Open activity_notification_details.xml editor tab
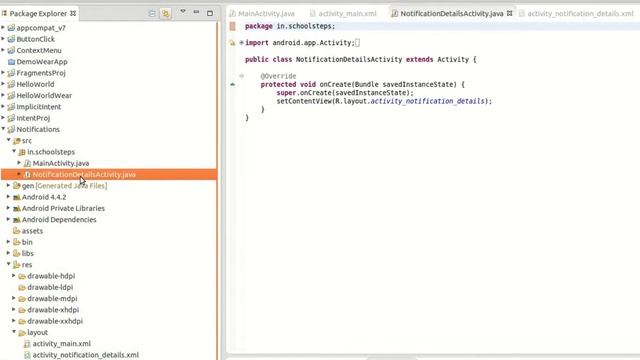Screen dimensions: 640x360 pyautogui.click(x=580, y=13)
